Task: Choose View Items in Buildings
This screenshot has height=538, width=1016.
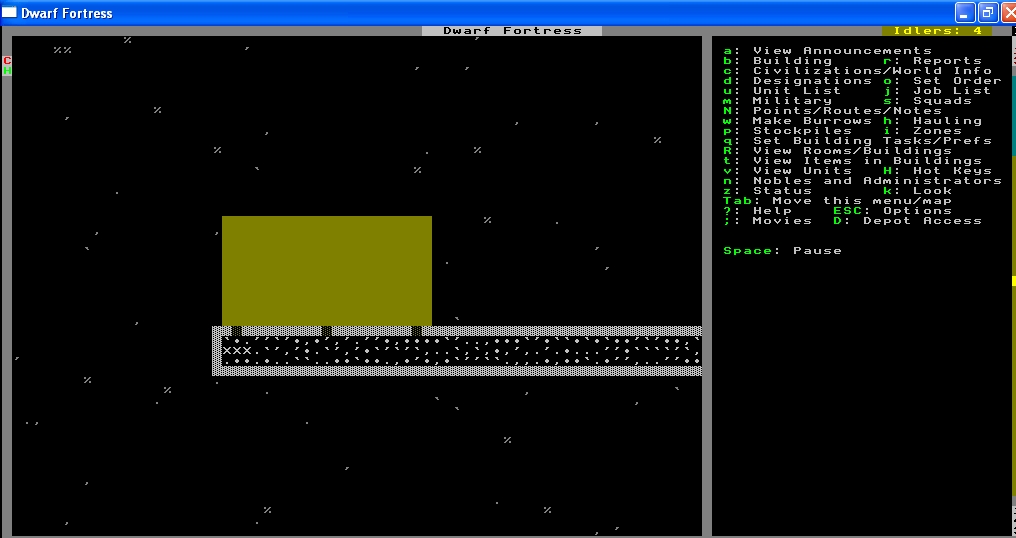Action: [853, 161]
